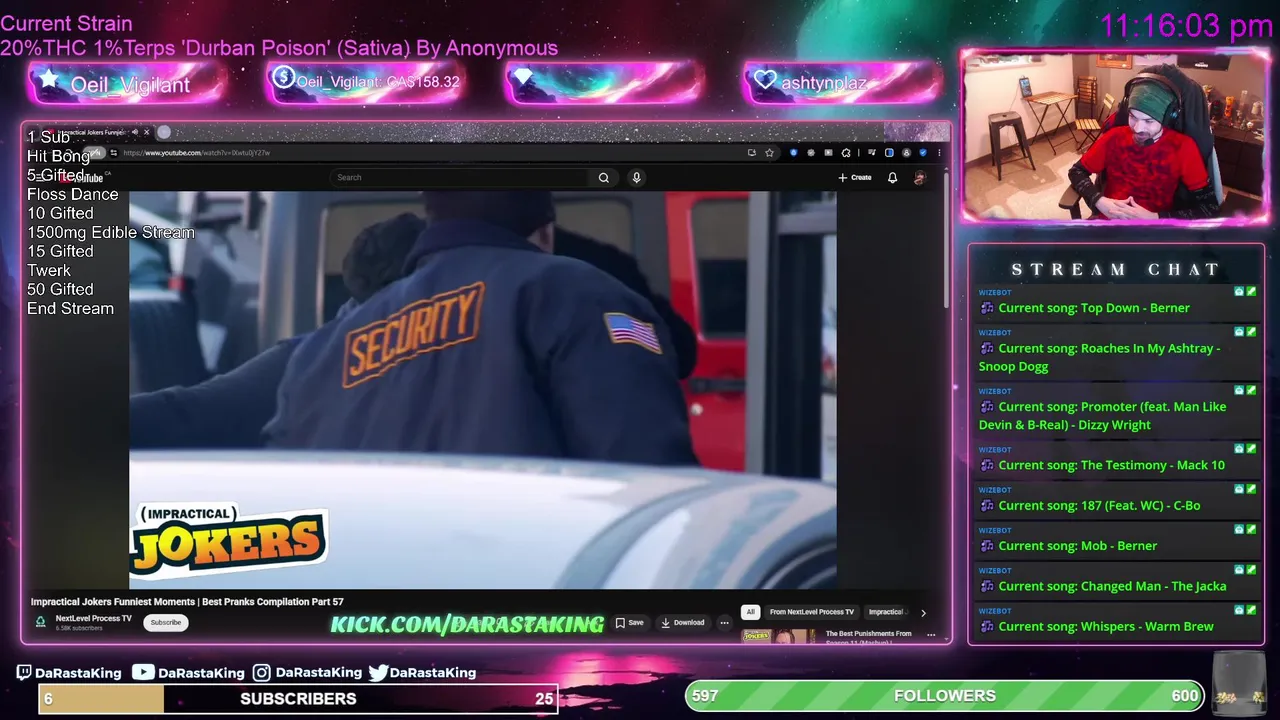Click the Impractical Jokers video player
Viewport: 1280px width, 720px height.
pos(483,390)
